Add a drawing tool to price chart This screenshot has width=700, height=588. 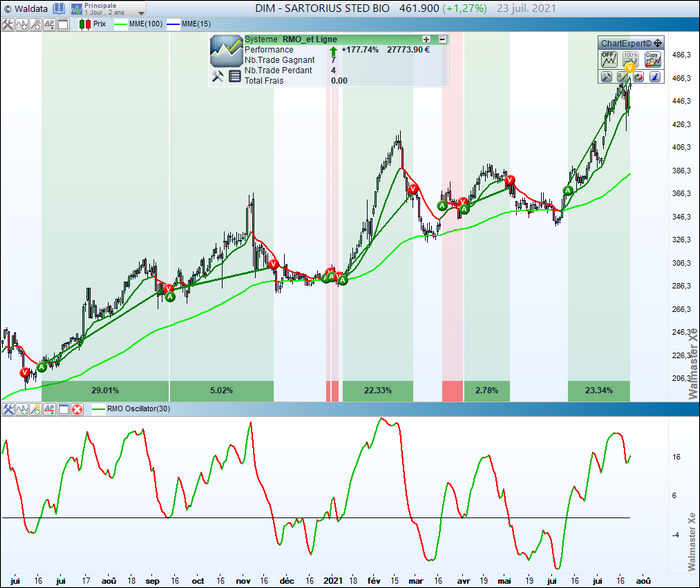35,25
